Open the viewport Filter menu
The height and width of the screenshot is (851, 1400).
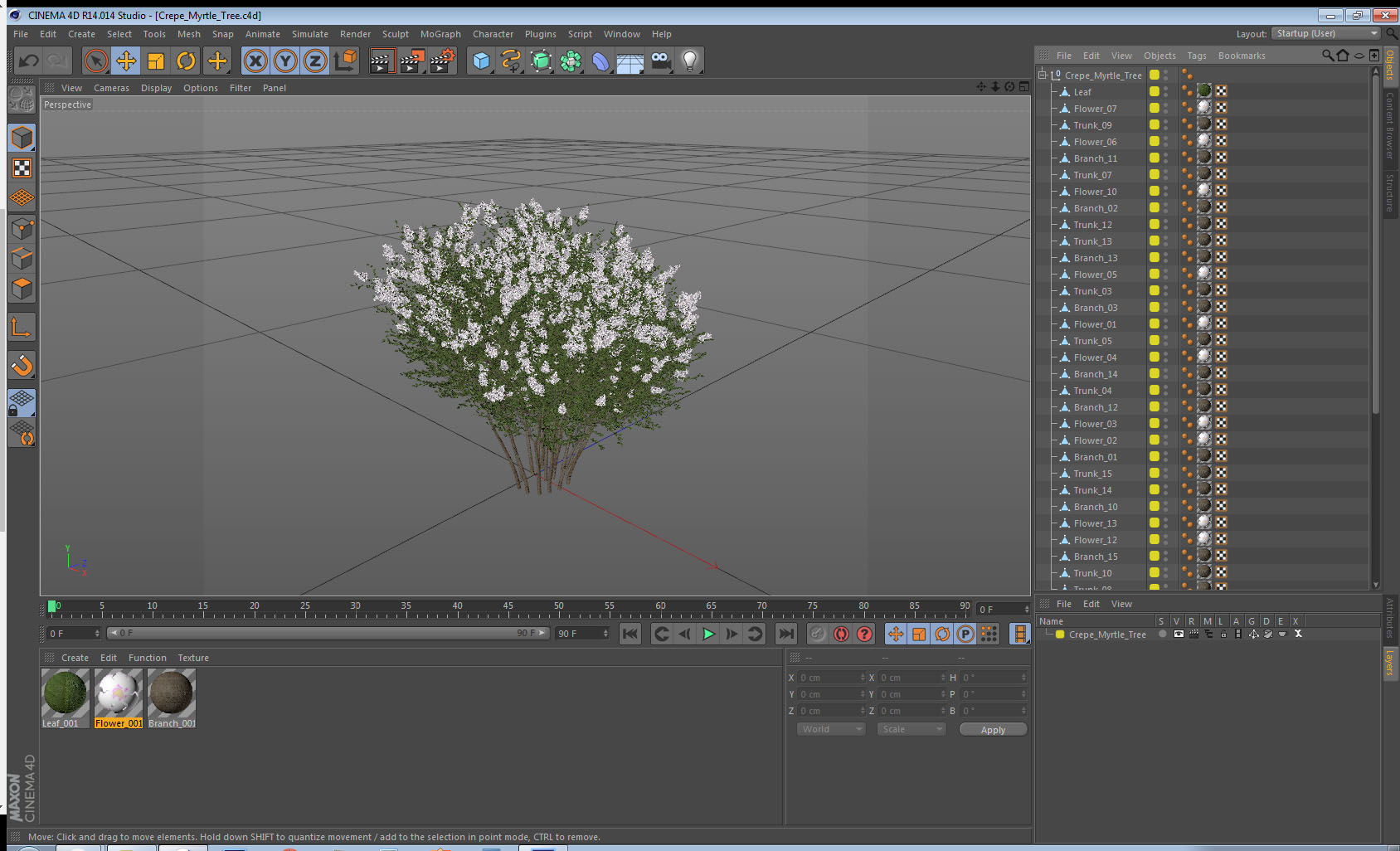click(240, 88)
